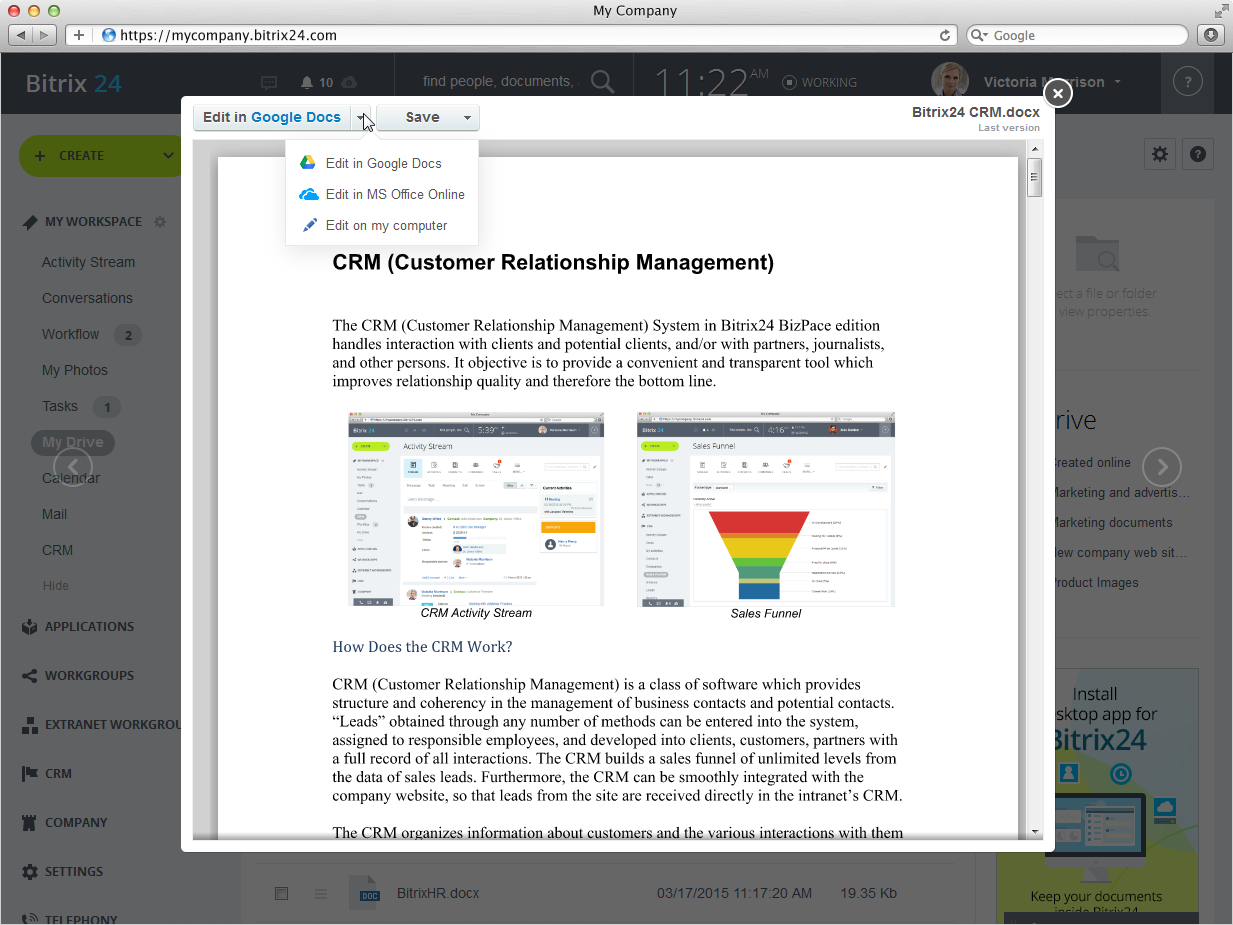The width and height of the screenshot is (1233, 925).
Task: Click the drive help question icon
Action: [1198, 154]
